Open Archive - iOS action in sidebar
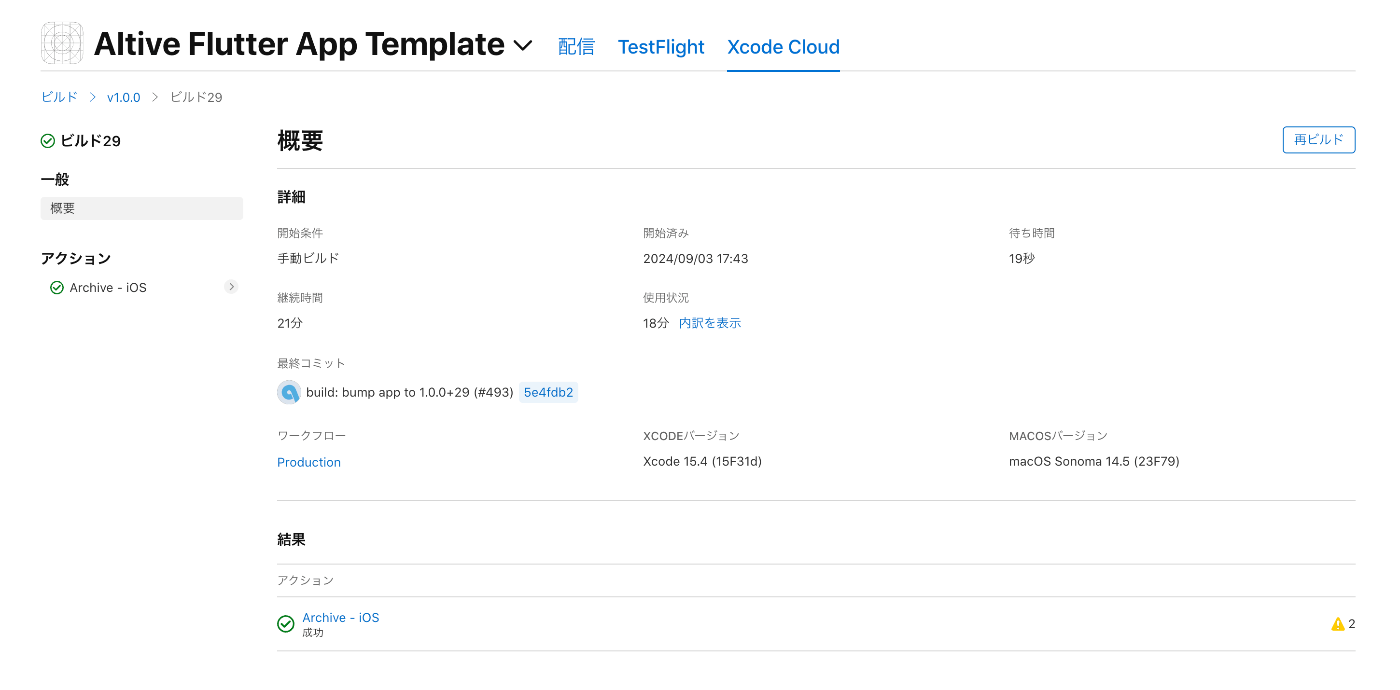 [108, 287]
